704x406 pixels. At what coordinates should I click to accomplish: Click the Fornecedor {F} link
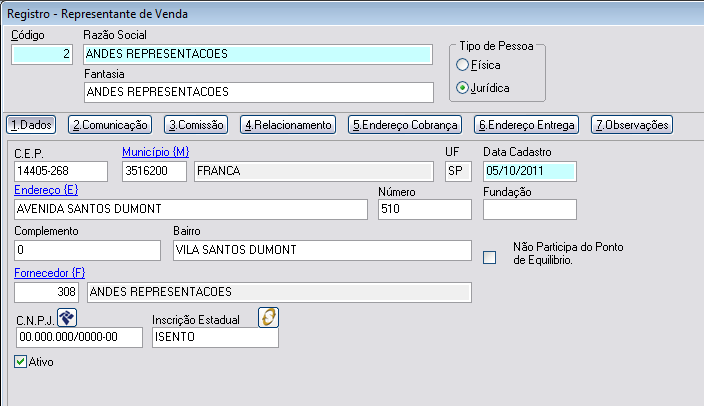pos(49,273)
